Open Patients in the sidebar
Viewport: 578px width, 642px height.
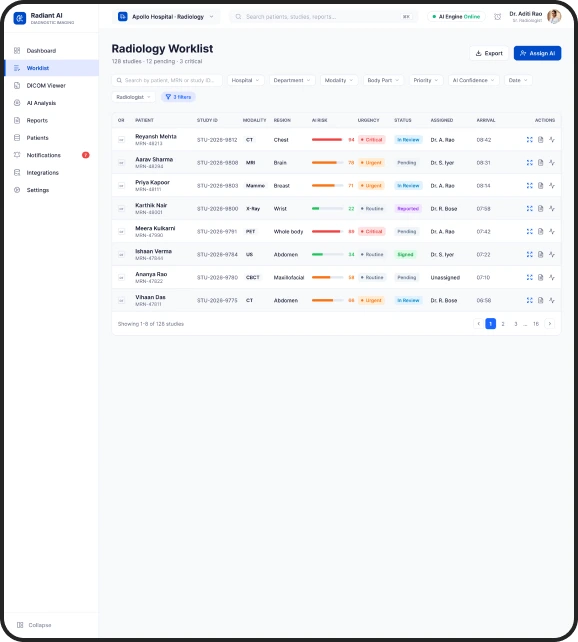click(52, 138)
